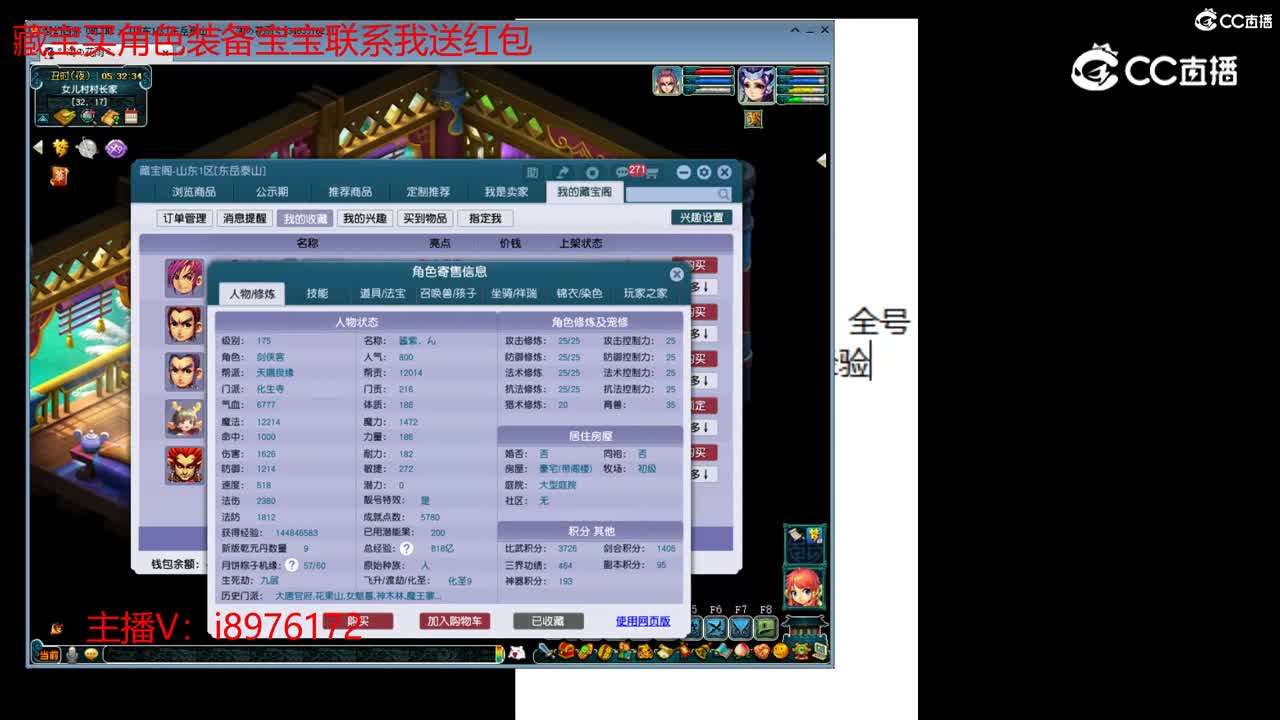Select the antlered girl character avatar in the list
Screen dimensions: 1280x720
[184, 418]
